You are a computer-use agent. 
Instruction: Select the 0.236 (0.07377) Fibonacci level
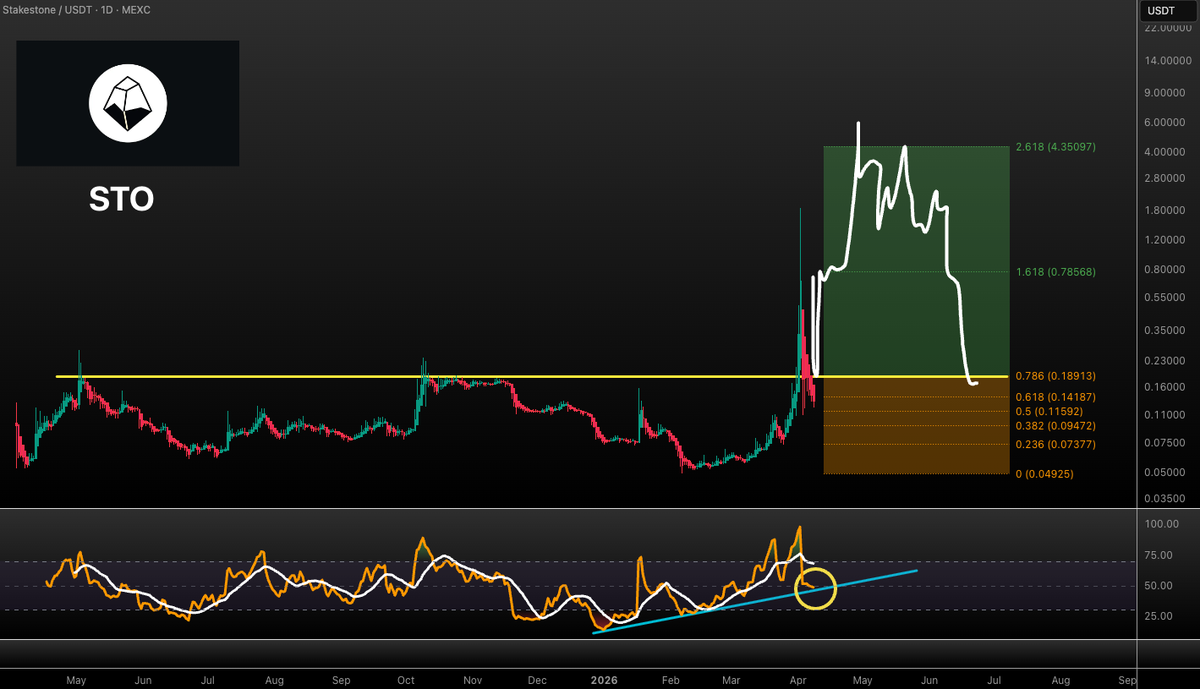[x=1055, y=444]
